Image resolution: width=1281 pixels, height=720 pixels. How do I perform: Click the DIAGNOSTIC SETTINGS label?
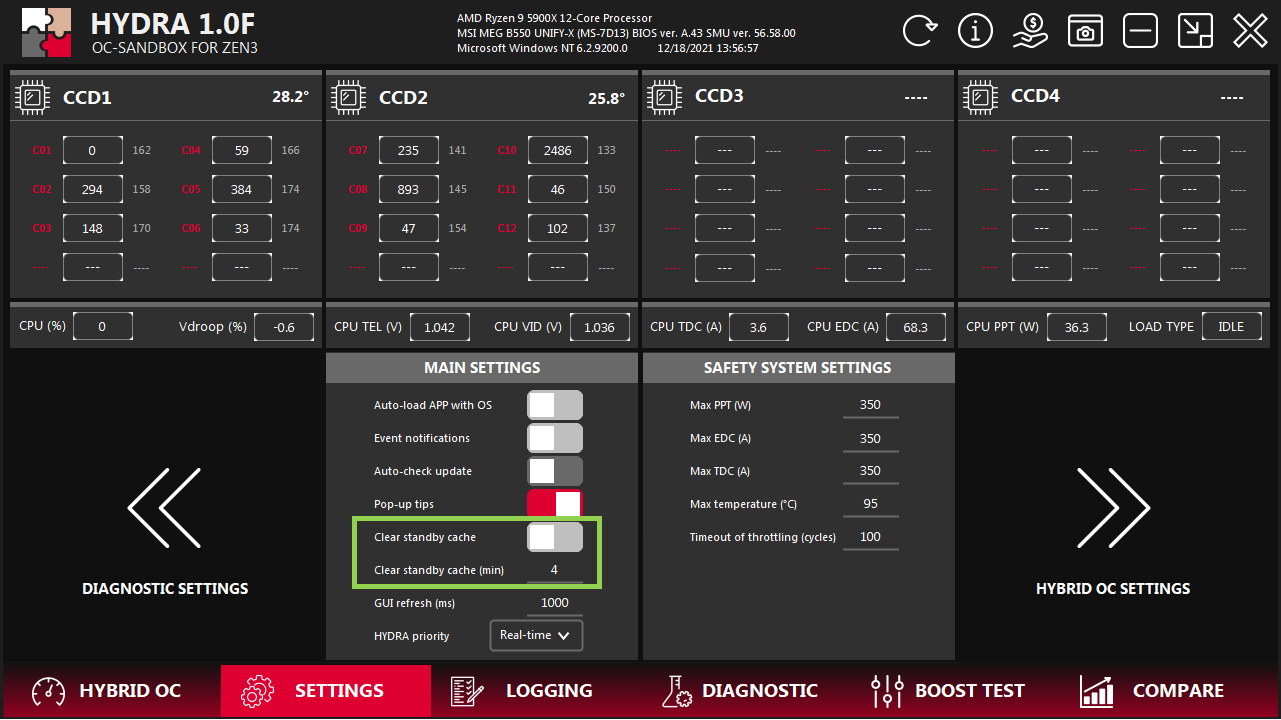(x=165, y=589)
